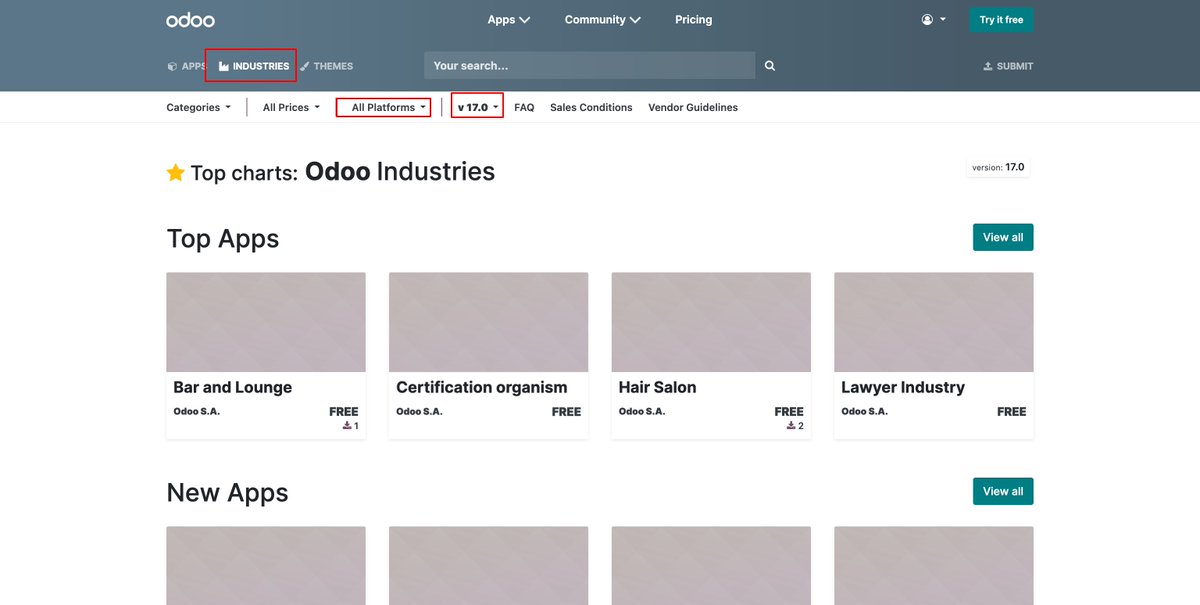Click the Submit link
The height and width of the screenshot is (605, 1200).
1008,66
